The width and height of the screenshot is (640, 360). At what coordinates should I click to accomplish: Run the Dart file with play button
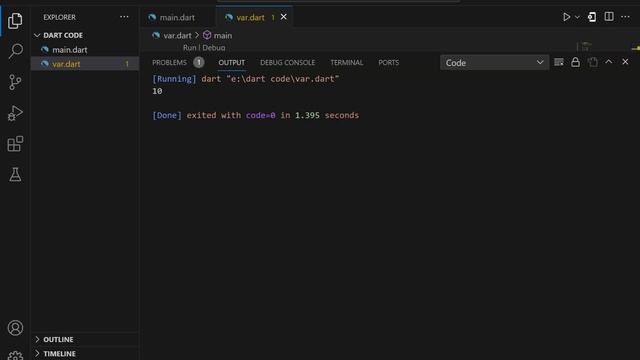click(x=567, y=17)
